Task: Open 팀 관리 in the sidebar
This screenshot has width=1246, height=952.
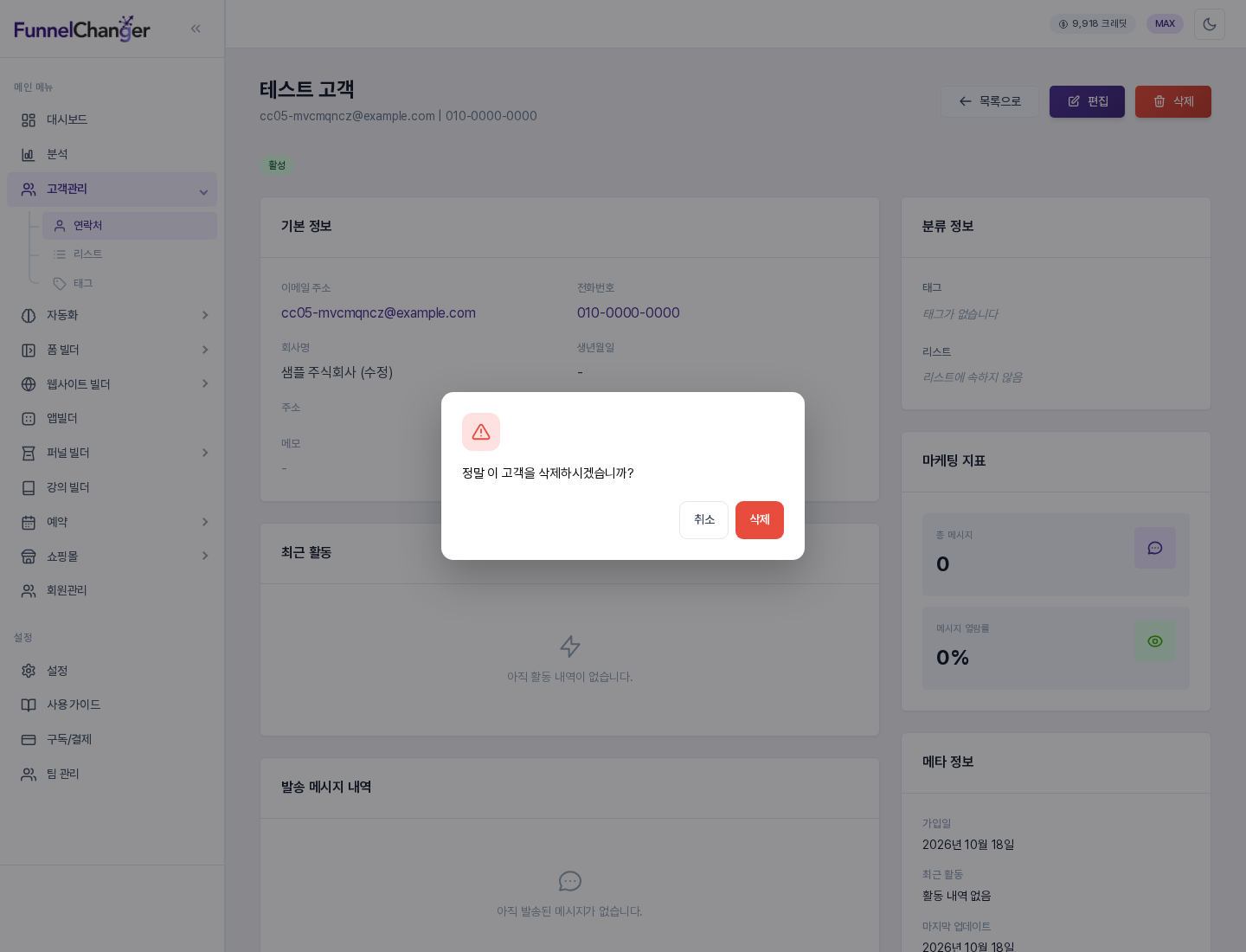Action: (x=112, y=774)
